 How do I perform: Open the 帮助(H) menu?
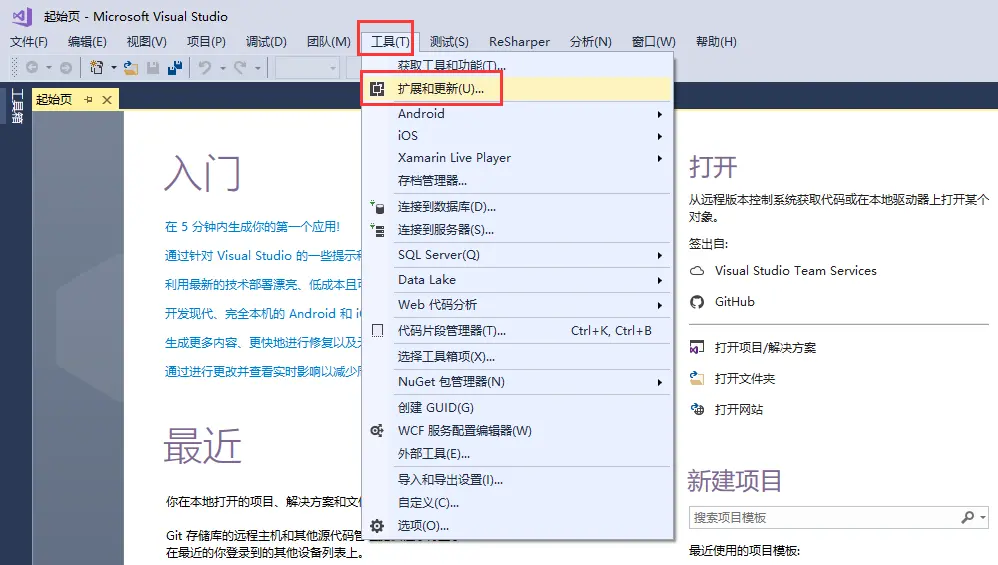coord(716,42)
